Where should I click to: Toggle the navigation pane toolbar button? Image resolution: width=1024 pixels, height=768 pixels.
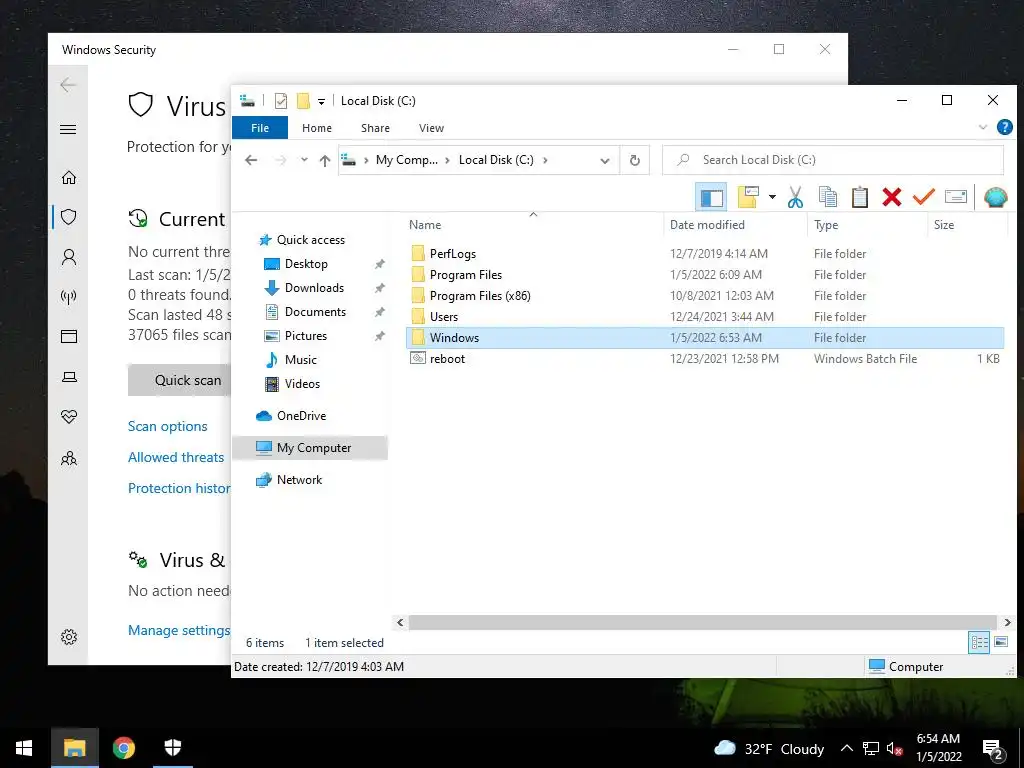[x=711, y=197]
